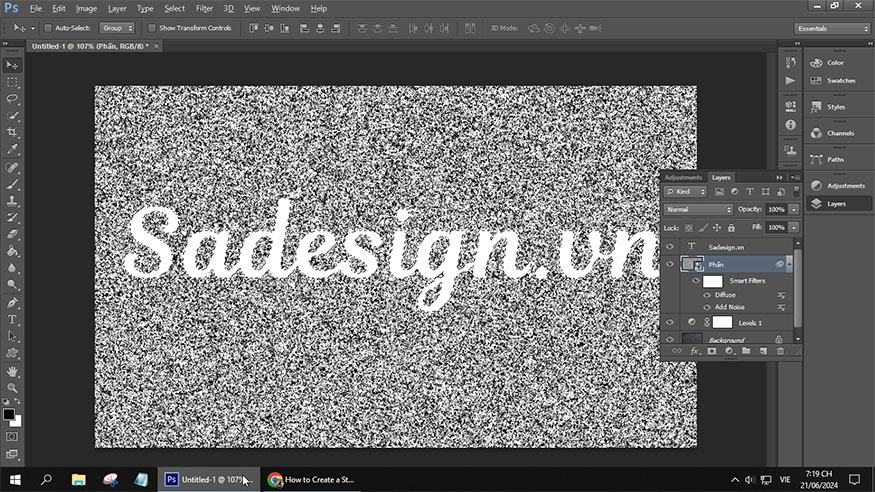Switch to the Adjustments tab
Screen dimensions: 875x492
click(x=683, y=177)
